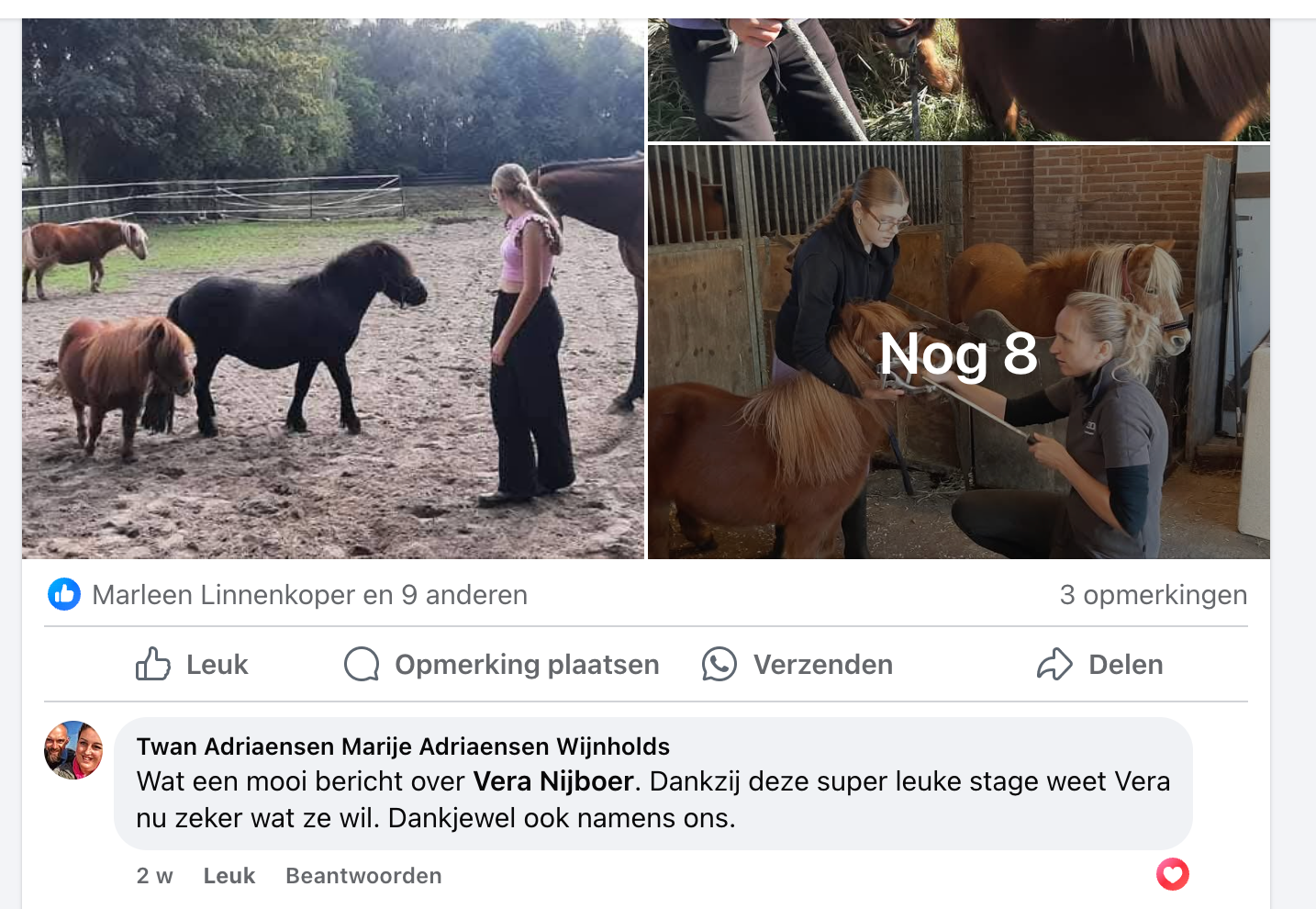Click the speech bubble comment icon
This screenshot has width=1316, height=909.
click(x=362, y=664)
